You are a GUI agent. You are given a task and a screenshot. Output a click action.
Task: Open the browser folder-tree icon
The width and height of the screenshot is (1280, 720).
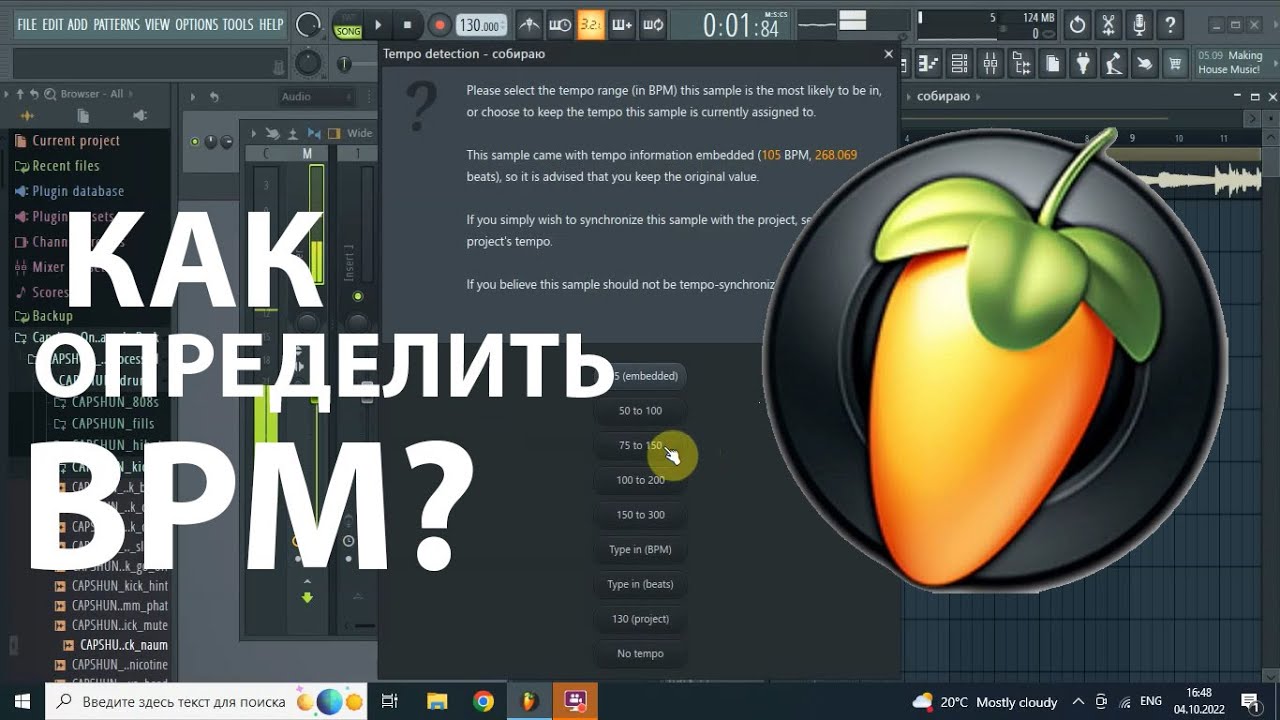click(1022, 65)
